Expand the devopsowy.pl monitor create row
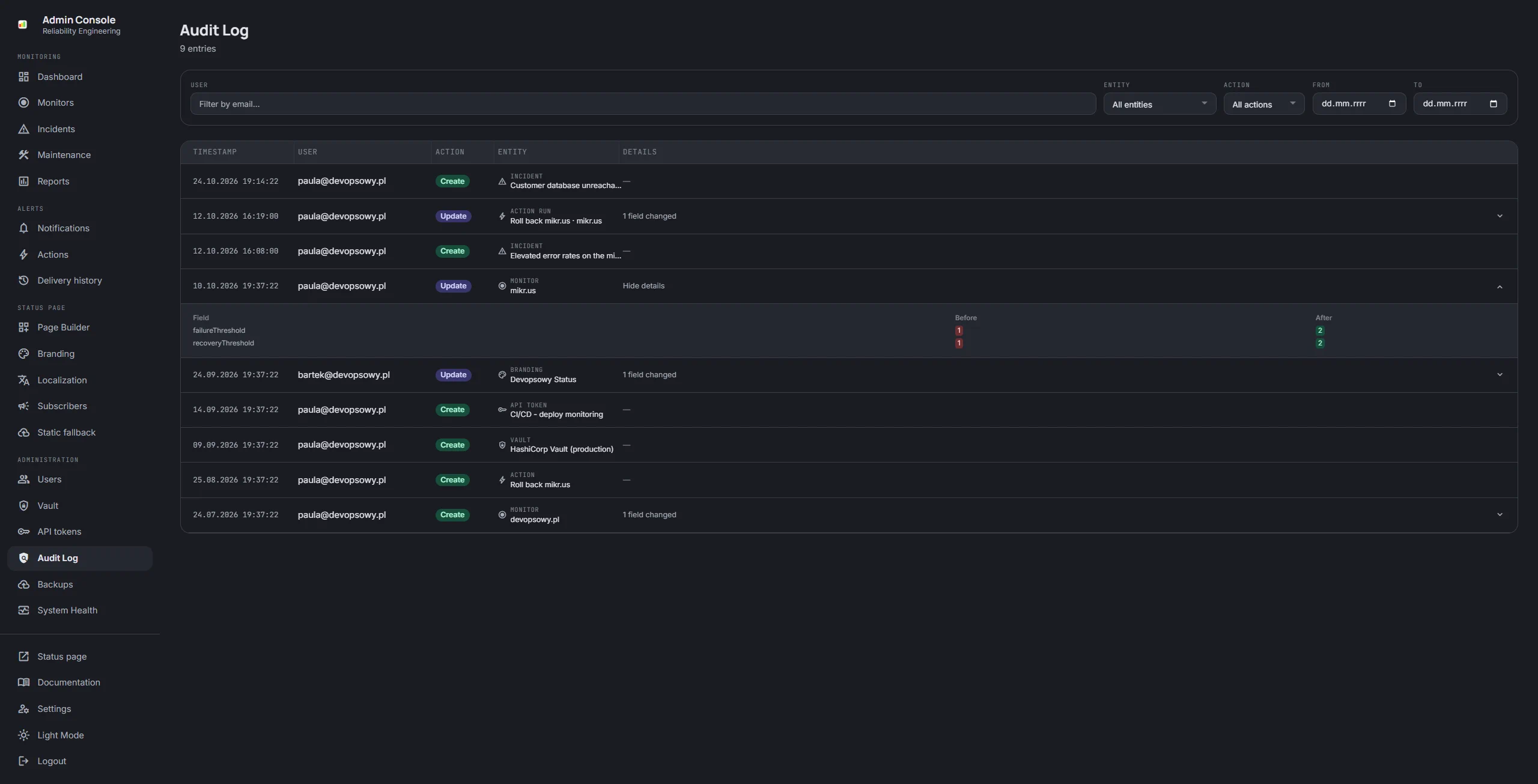Screen dimensions: 1538x784 tap(1500, 515)
